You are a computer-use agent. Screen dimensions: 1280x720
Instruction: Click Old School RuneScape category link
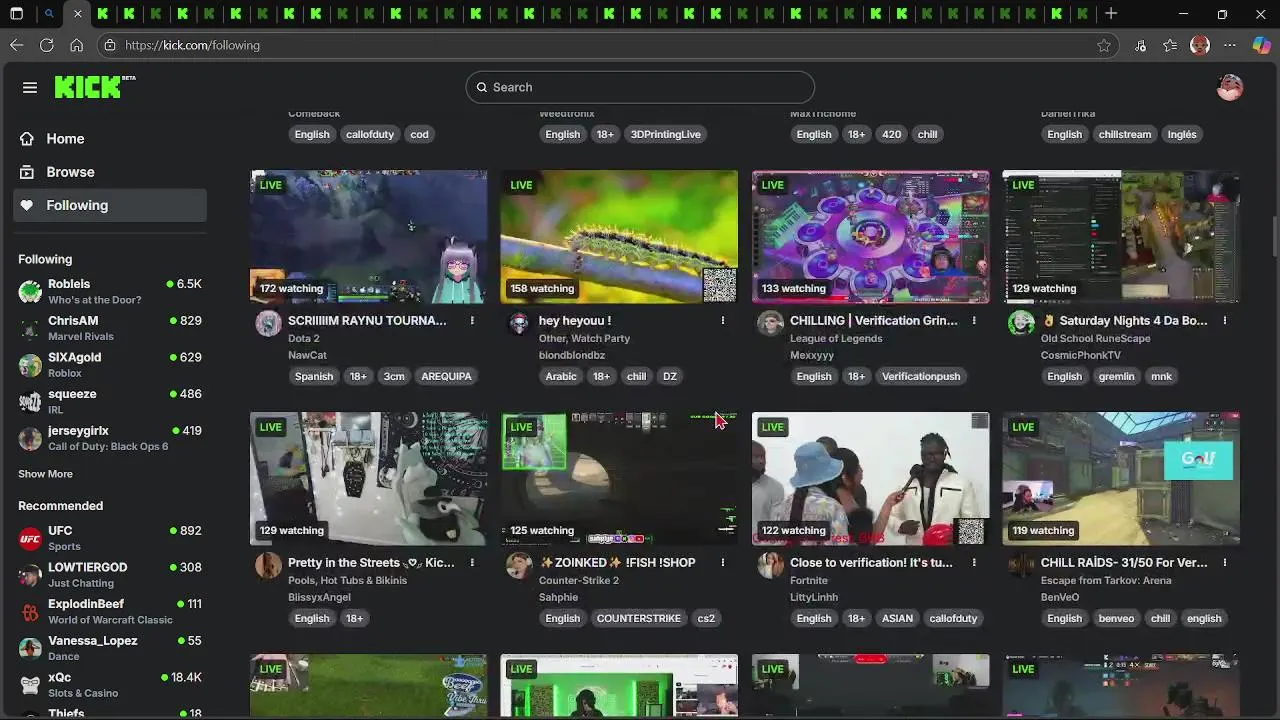[1095, 338]
